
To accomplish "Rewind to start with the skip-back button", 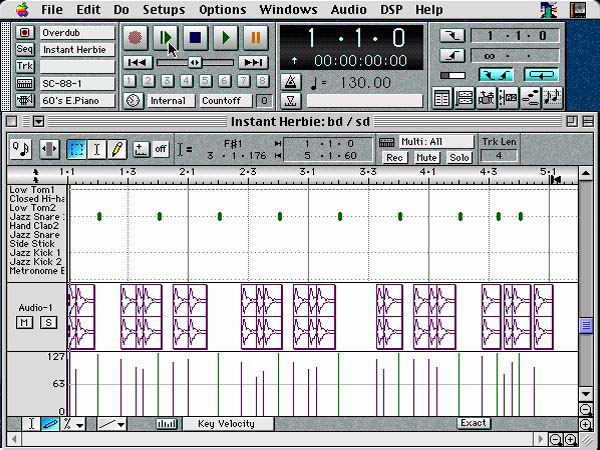I will point(137,62).
